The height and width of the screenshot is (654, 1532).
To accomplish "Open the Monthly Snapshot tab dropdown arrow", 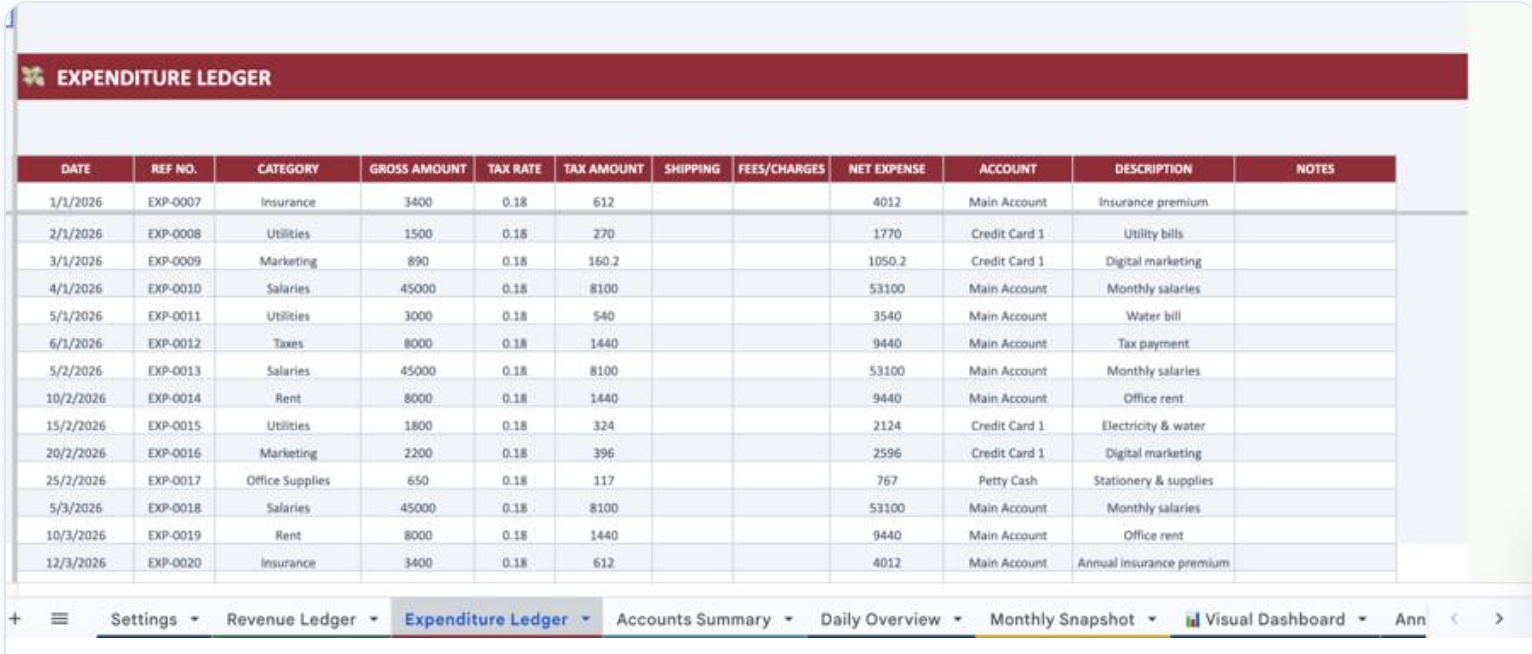I will point(1153,620).
